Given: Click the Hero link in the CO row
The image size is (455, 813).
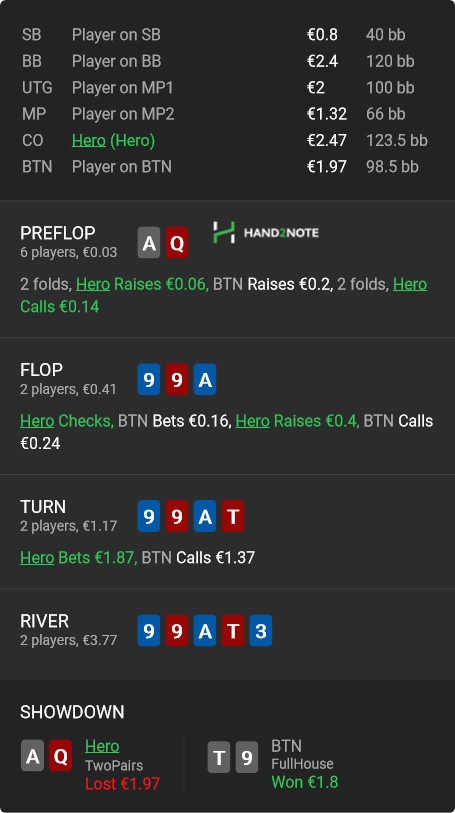Looking at the screenshot, I should (89, 141).
